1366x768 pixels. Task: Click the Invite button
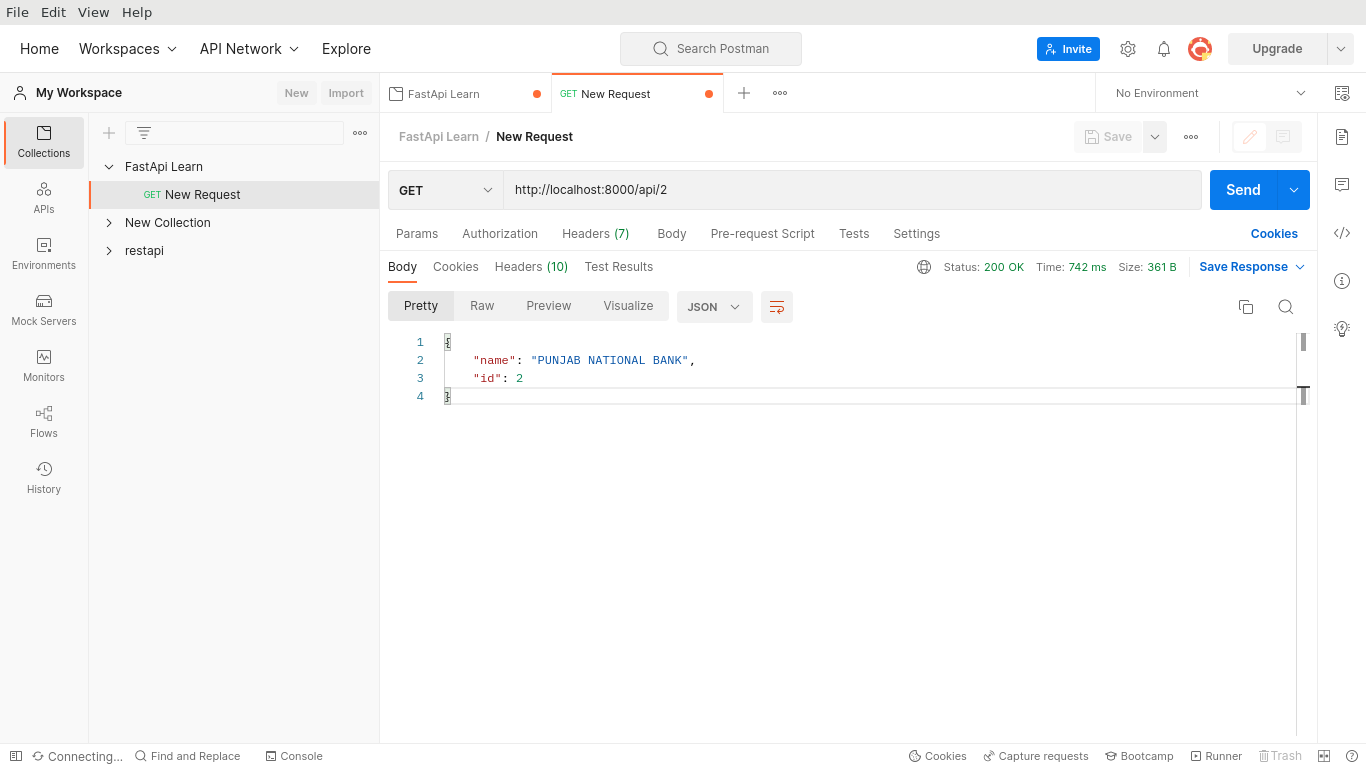tap(1068, 49)
